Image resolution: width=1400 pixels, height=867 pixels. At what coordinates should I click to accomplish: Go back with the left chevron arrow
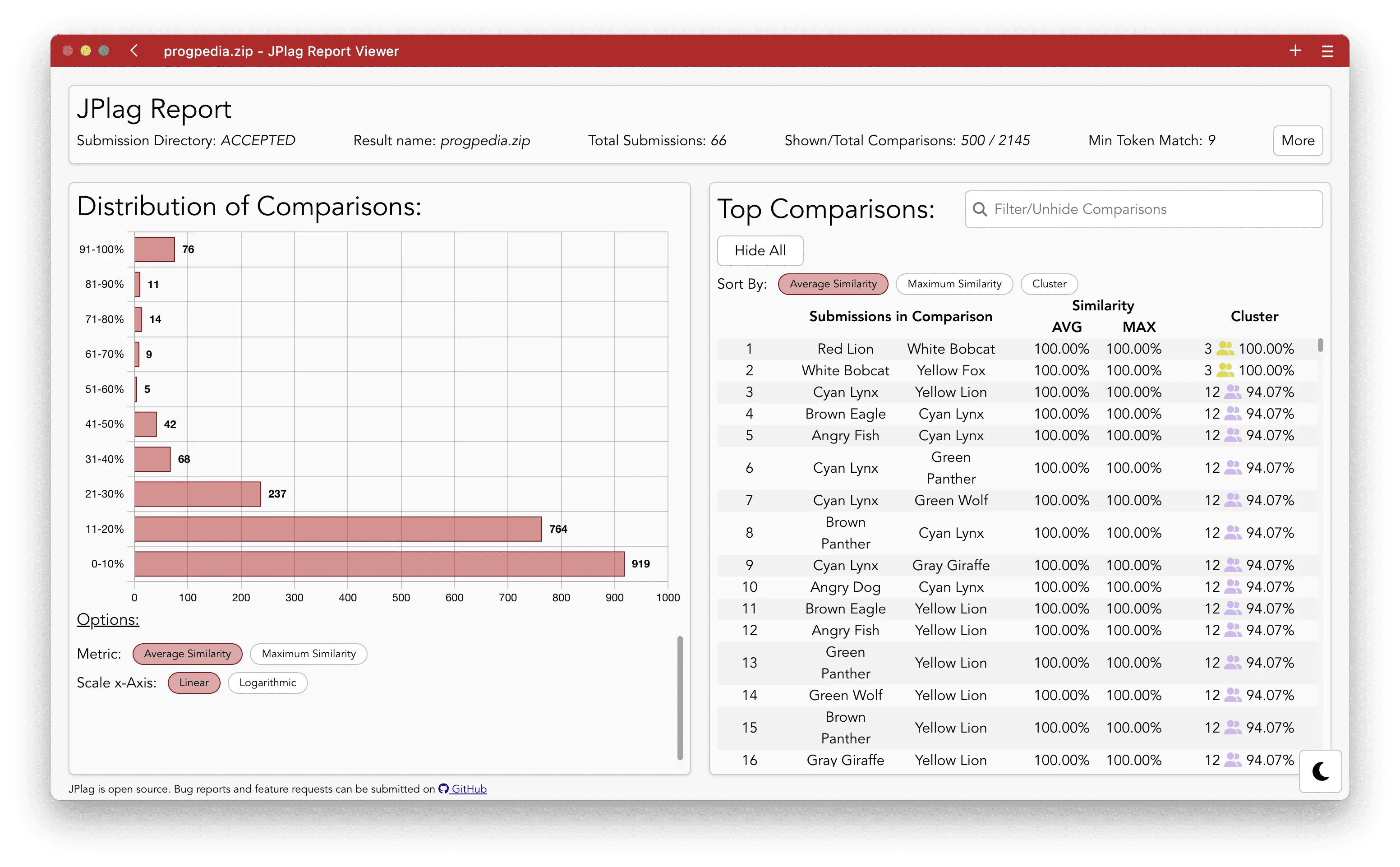134,51
